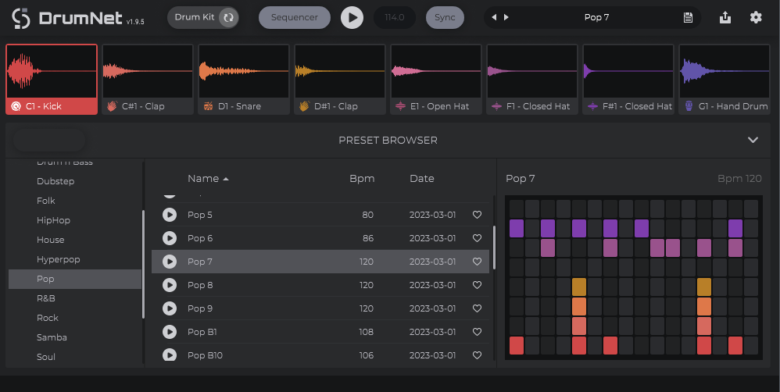Switch to the Sequencer view

point(294,17)
